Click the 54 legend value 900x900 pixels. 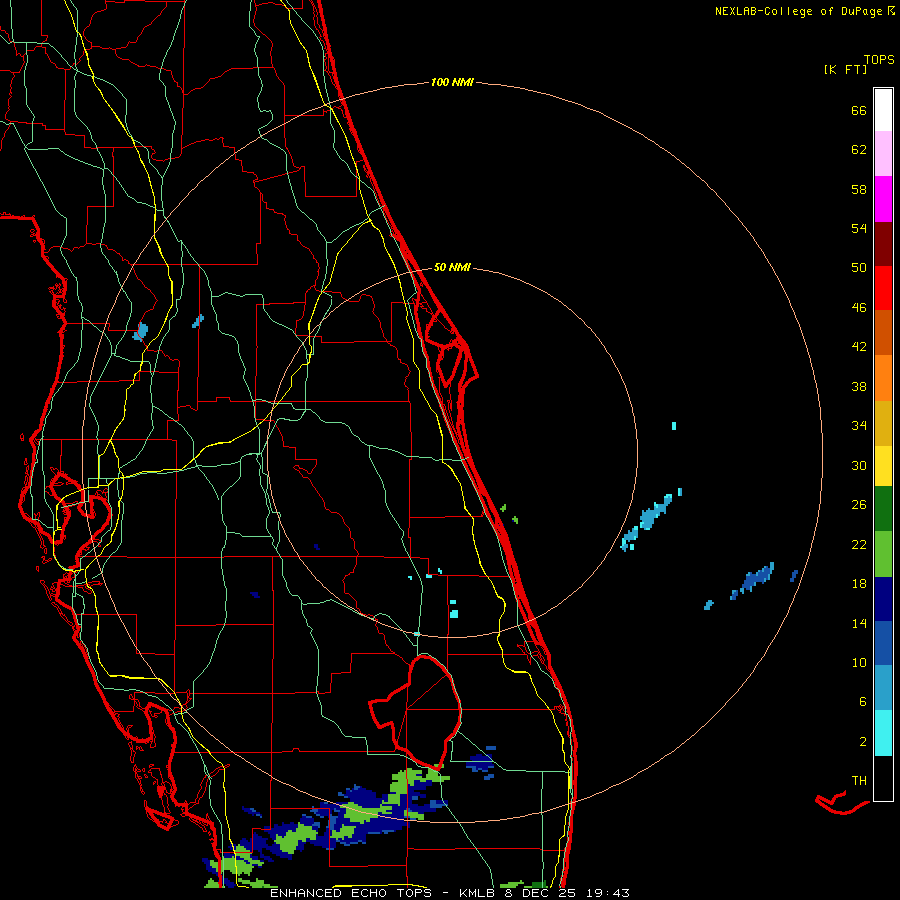click(x=859, y=228)
